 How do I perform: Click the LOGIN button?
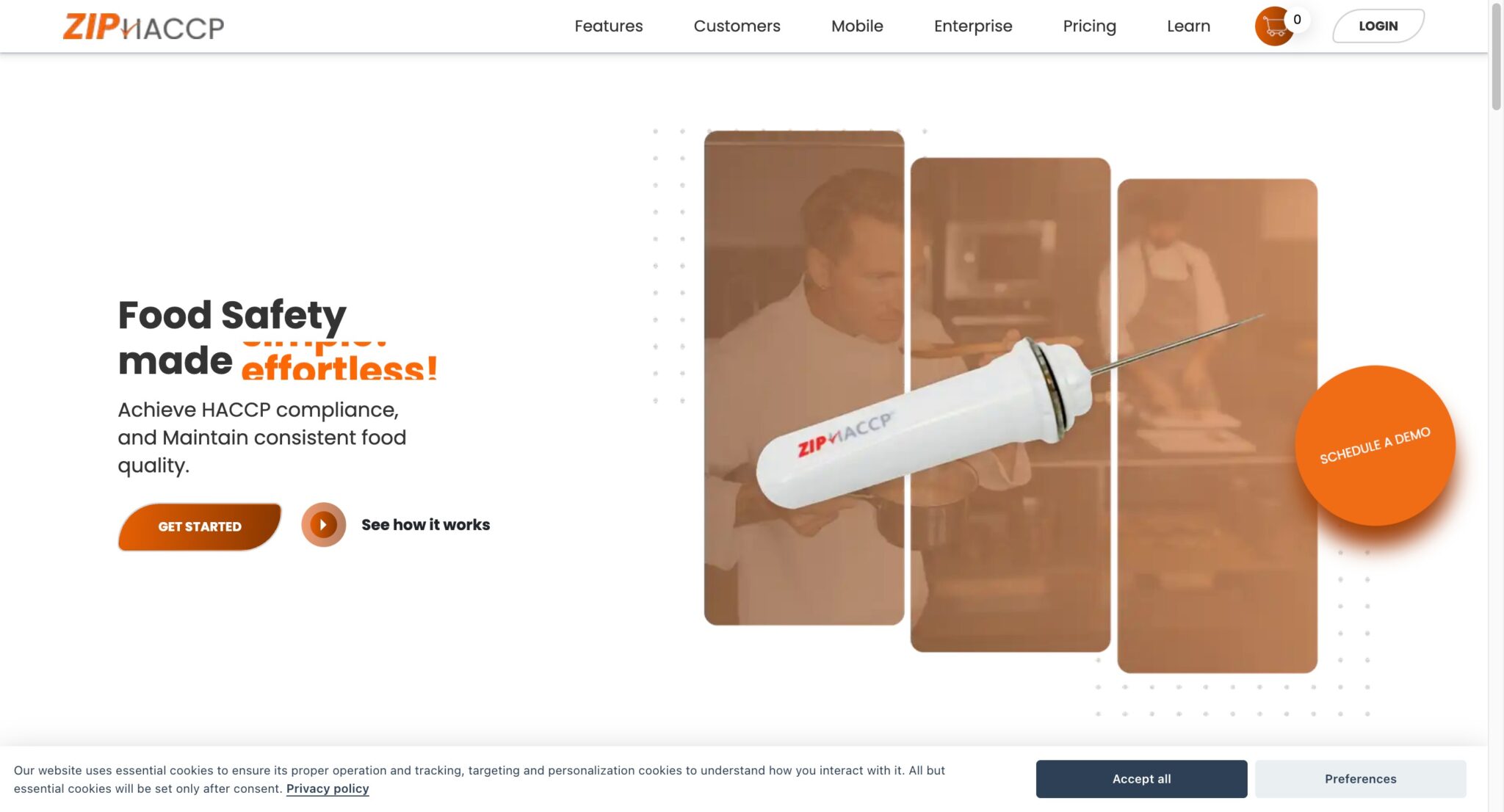[x=1378, y=26]
